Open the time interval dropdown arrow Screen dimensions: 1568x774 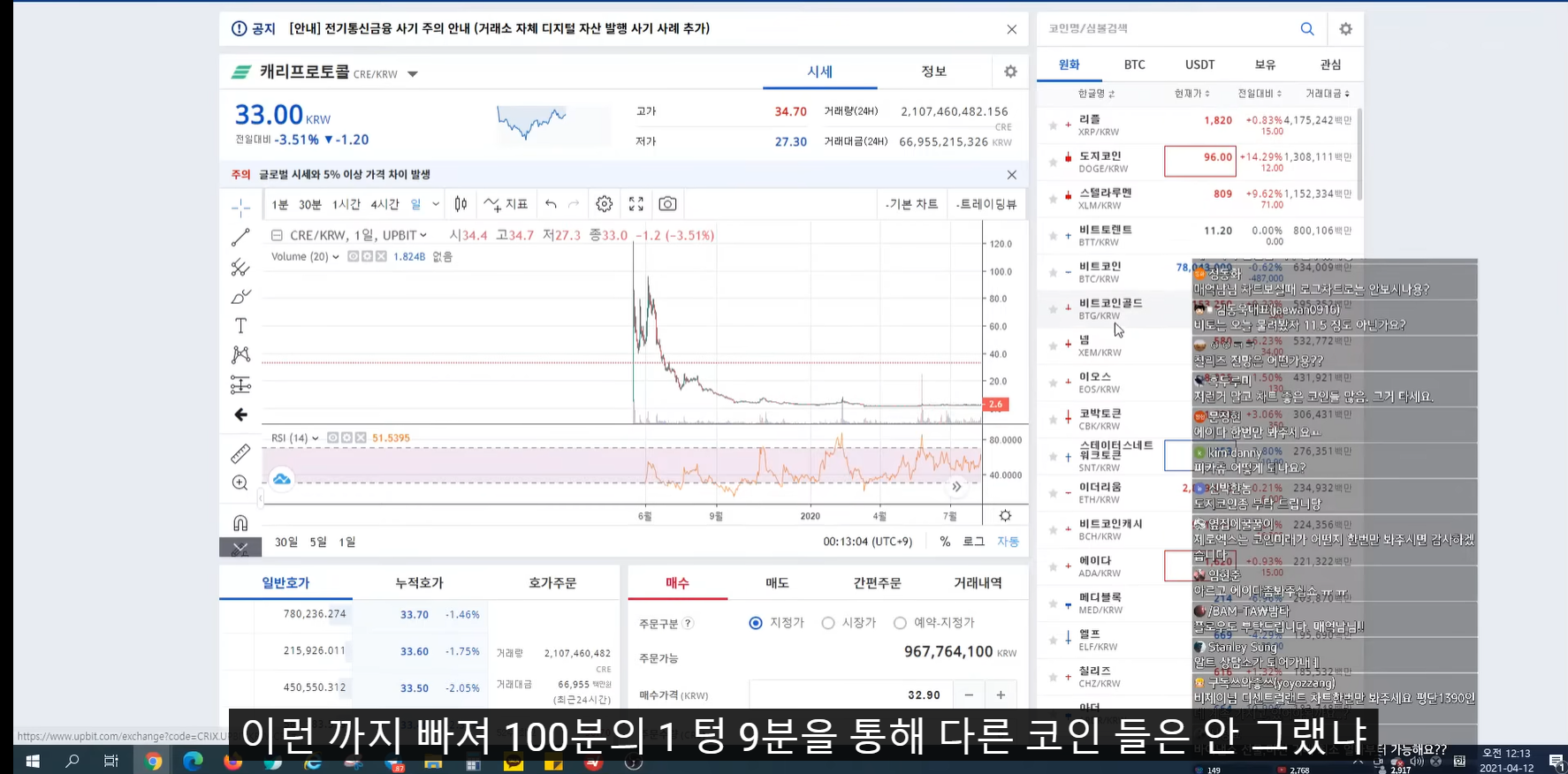(436, 204)
